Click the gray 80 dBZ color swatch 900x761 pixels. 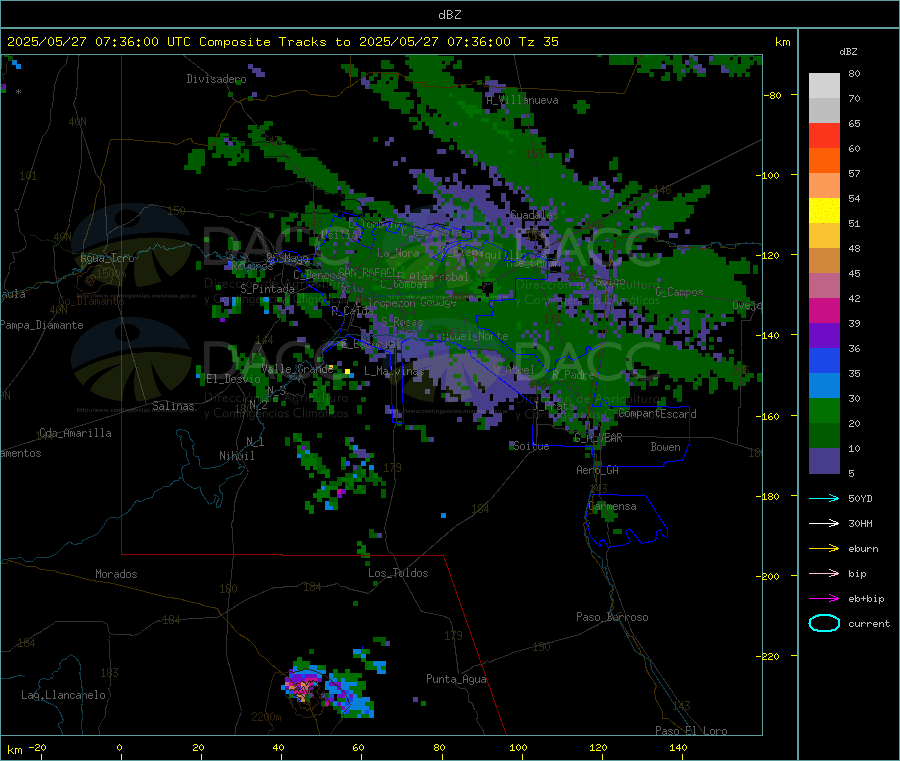824,86
